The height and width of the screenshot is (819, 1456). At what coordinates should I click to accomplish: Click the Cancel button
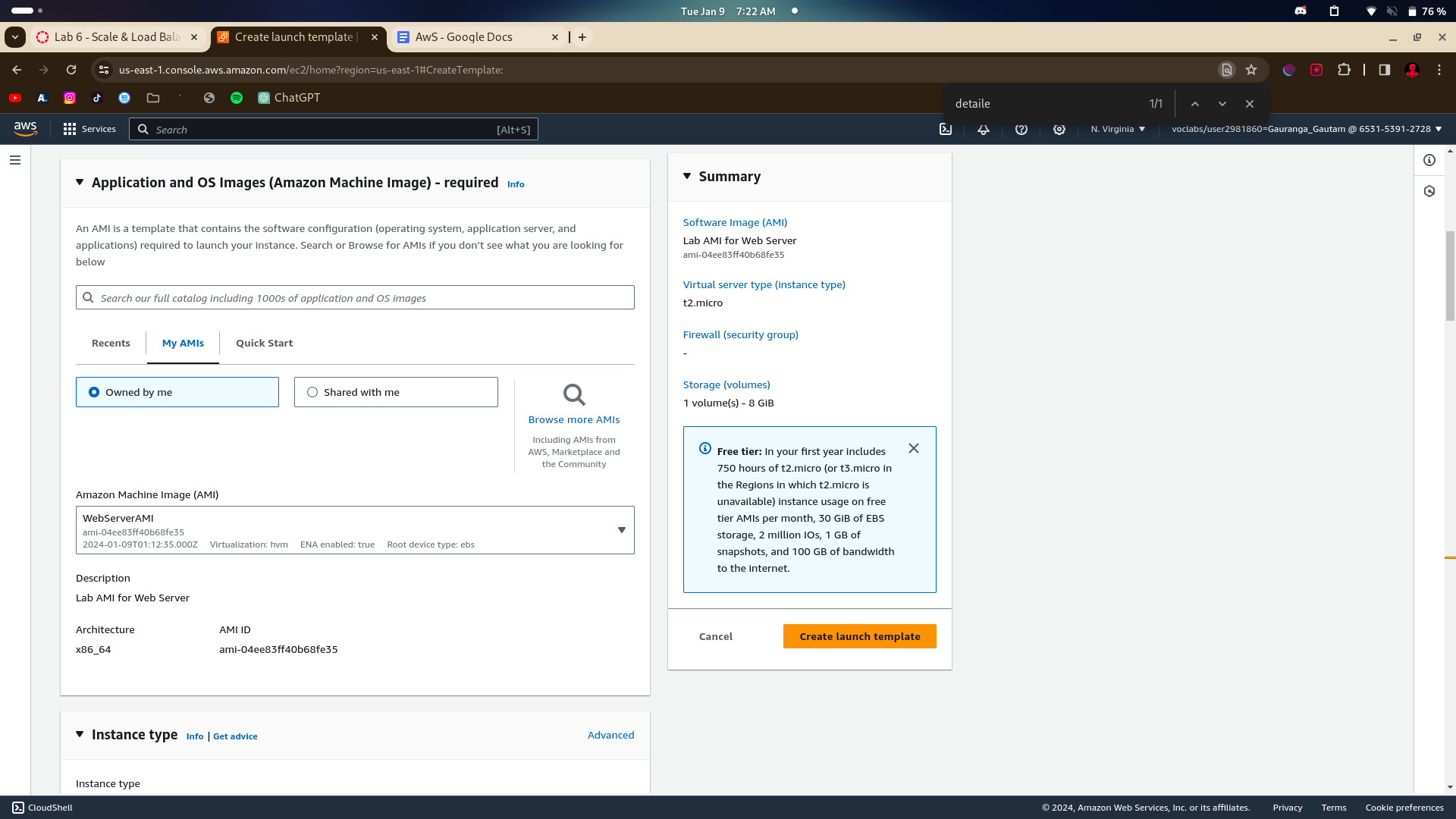[715, 636]
